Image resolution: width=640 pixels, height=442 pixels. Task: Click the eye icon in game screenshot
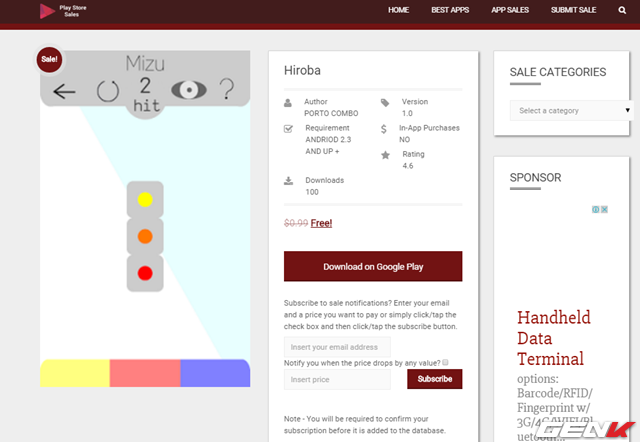187,91
